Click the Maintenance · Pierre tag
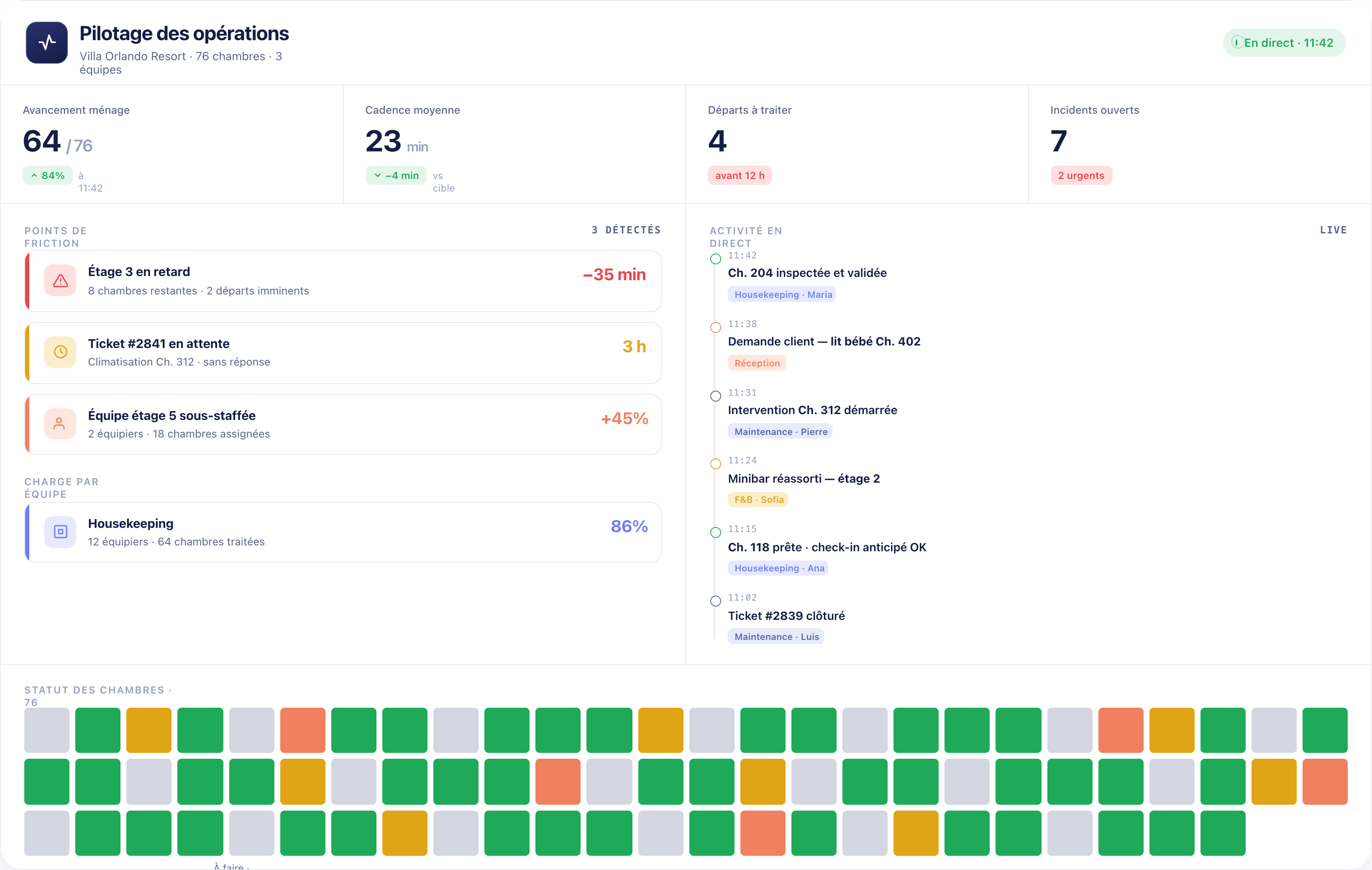Viewport: 1372px width, 870px height. [x=780, y=431]
